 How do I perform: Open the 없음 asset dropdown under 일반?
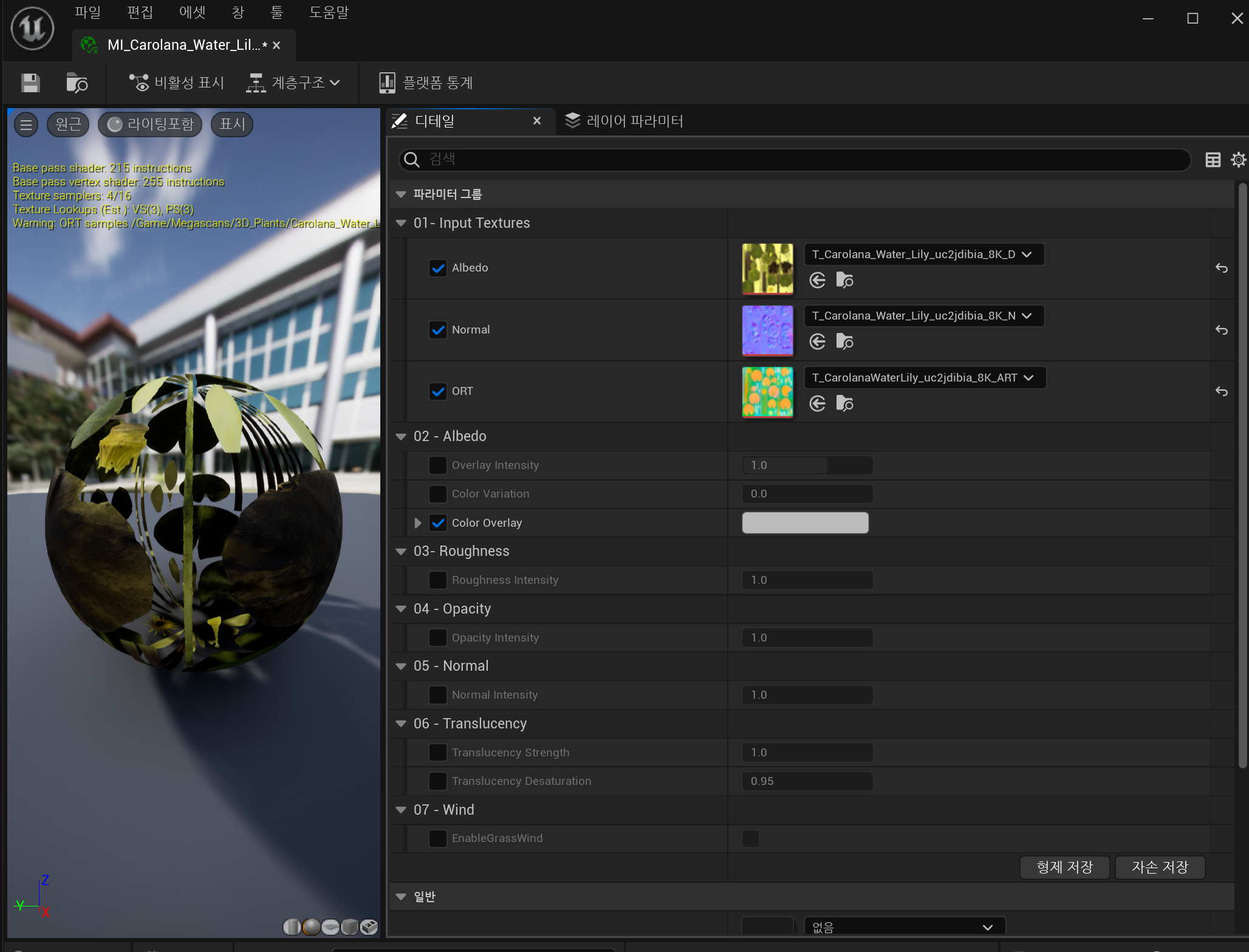click(905, 926)
